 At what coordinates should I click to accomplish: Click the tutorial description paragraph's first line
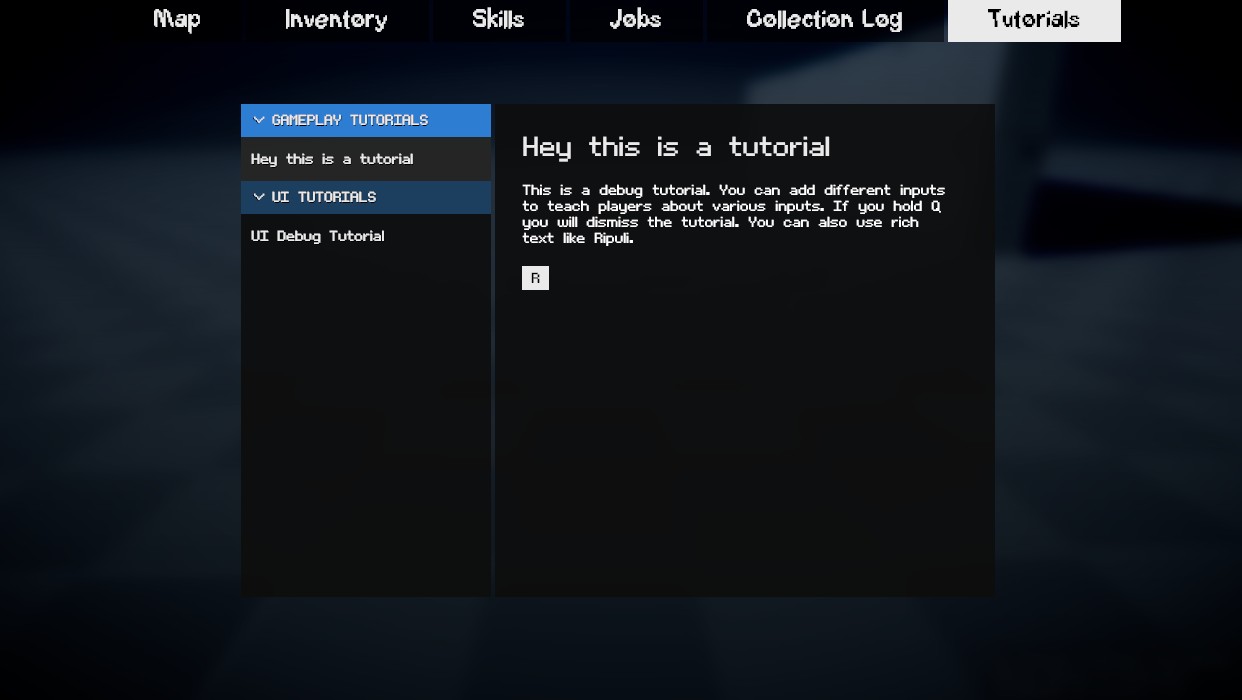point(733,190)
